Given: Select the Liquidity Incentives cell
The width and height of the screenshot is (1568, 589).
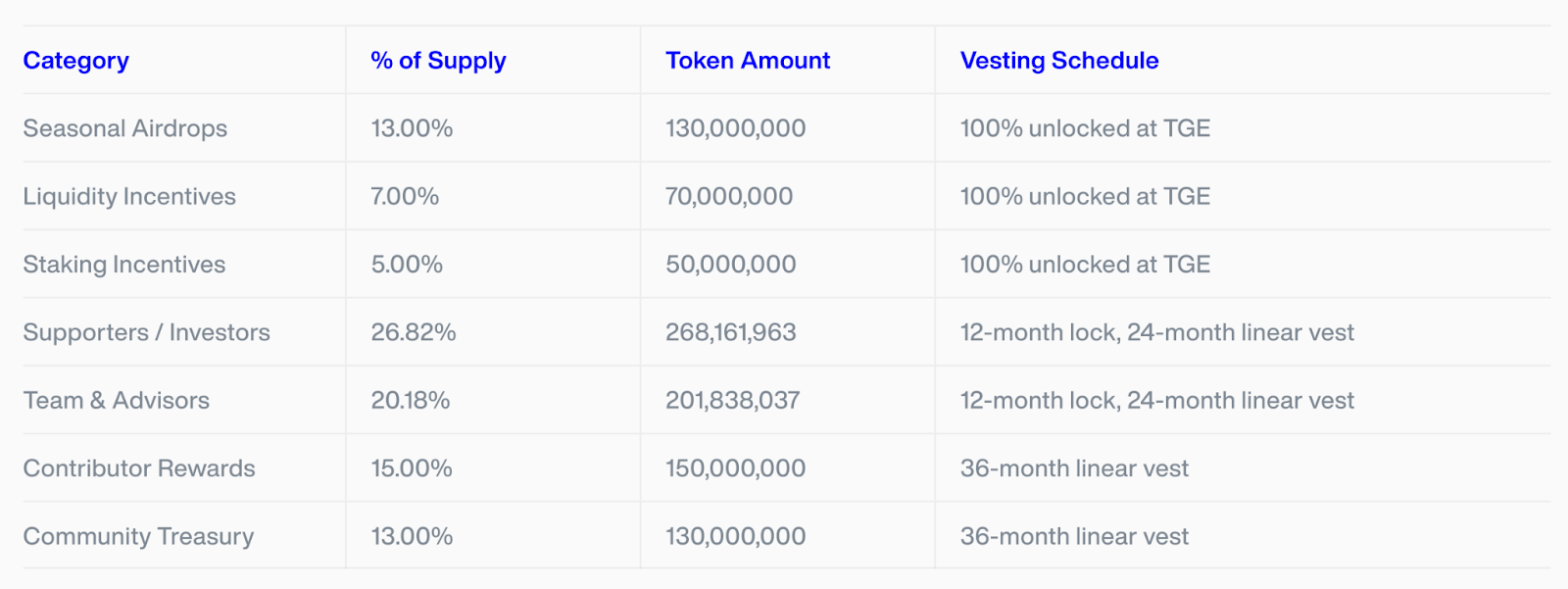Looking at the screenshot, I should [129, 196].
